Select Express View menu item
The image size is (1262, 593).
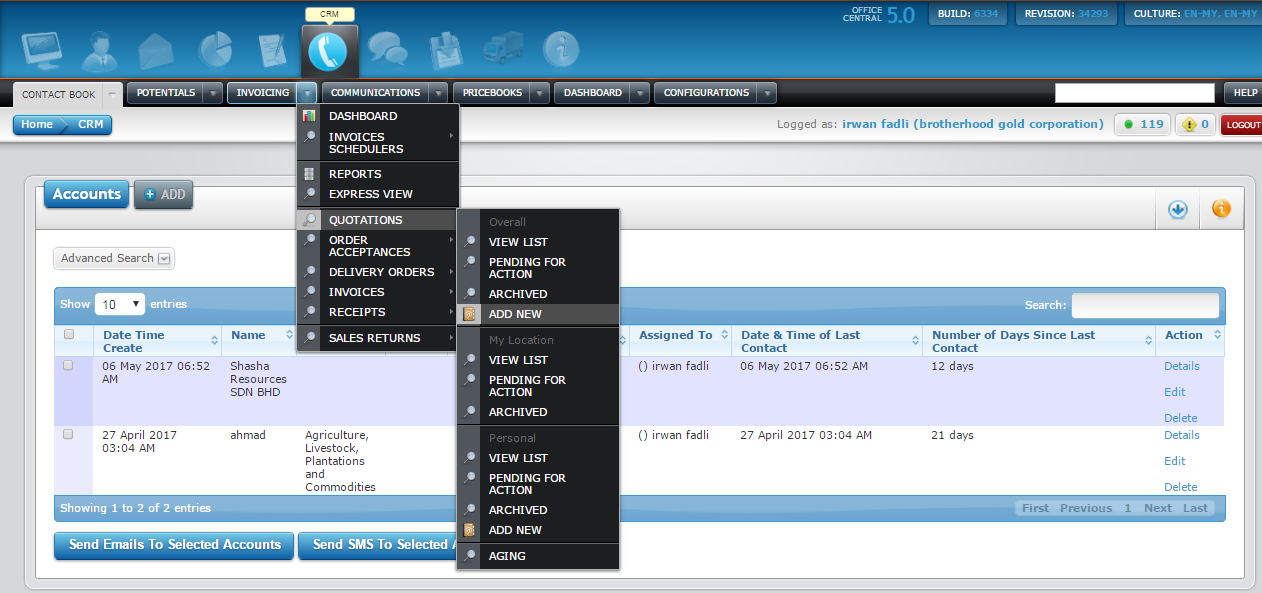(x=378, y=194)
